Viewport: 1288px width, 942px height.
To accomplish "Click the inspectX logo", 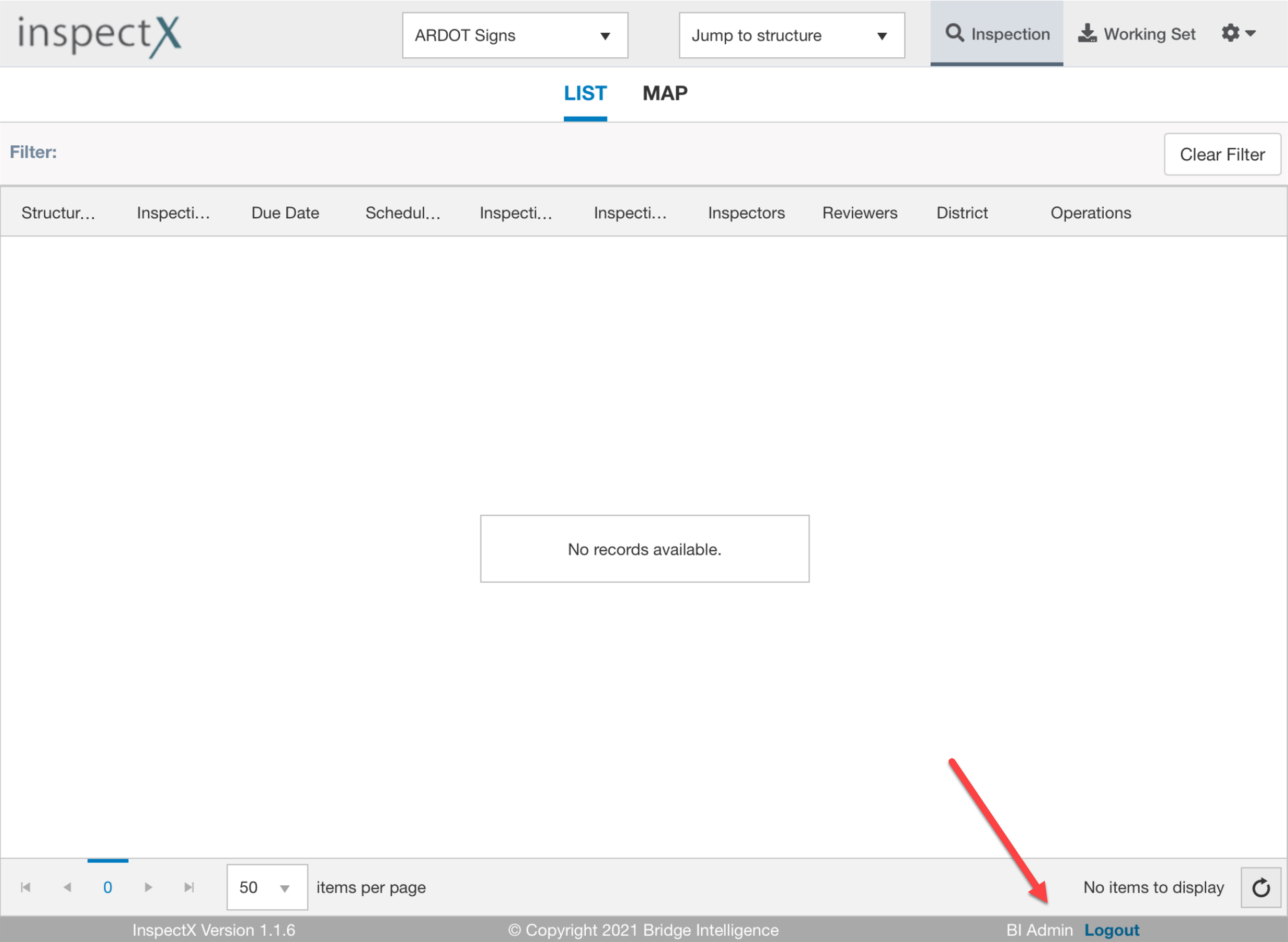I will point(100,36).
